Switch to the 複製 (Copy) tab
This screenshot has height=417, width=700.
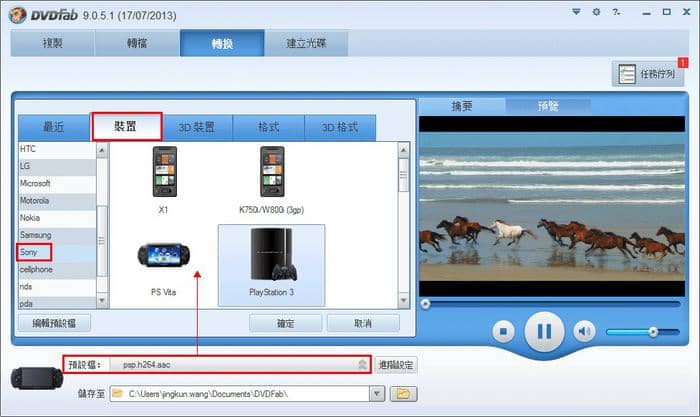pos(53,43)
